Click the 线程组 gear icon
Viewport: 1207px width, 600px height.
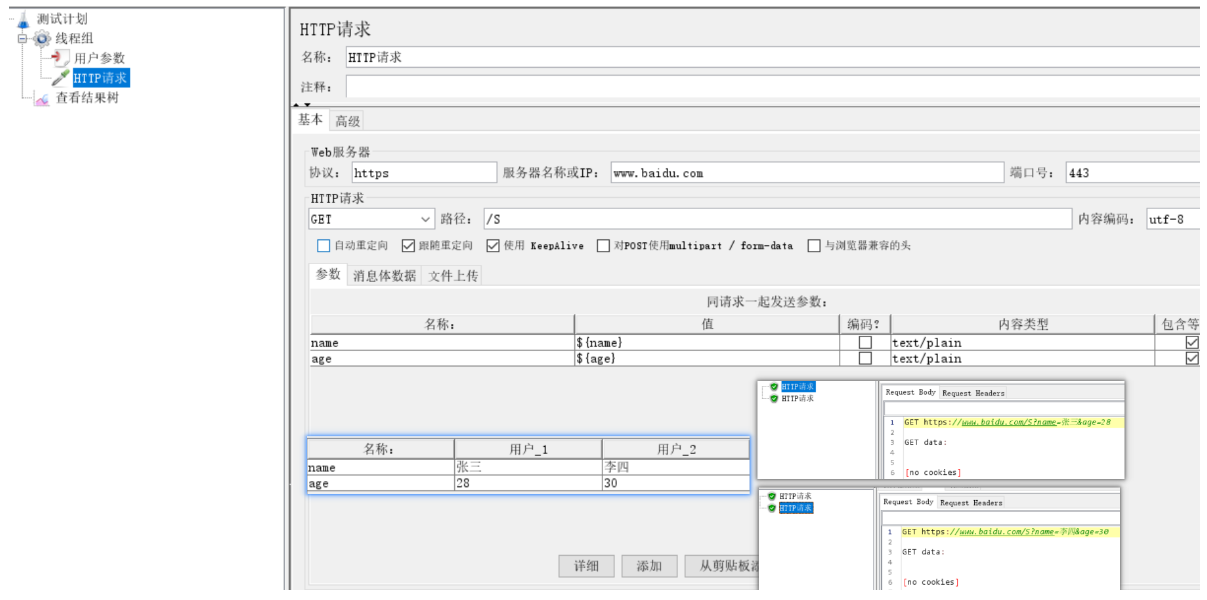42,39
